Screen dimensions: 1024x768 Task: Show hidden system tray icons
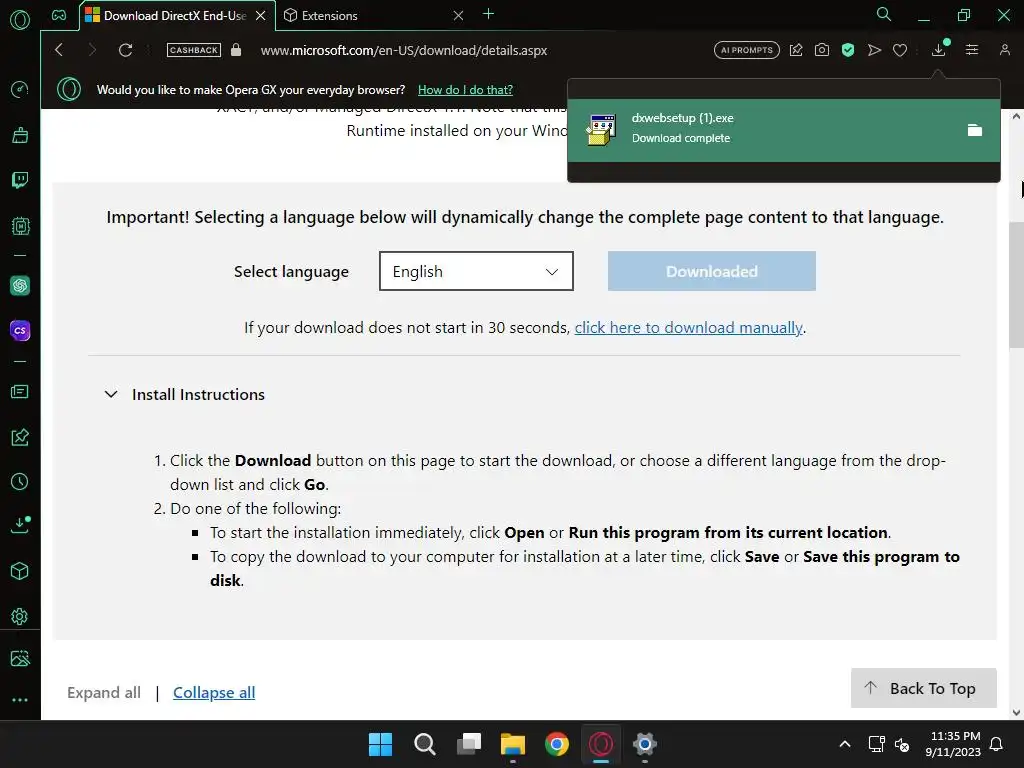(x=845, y=744)
